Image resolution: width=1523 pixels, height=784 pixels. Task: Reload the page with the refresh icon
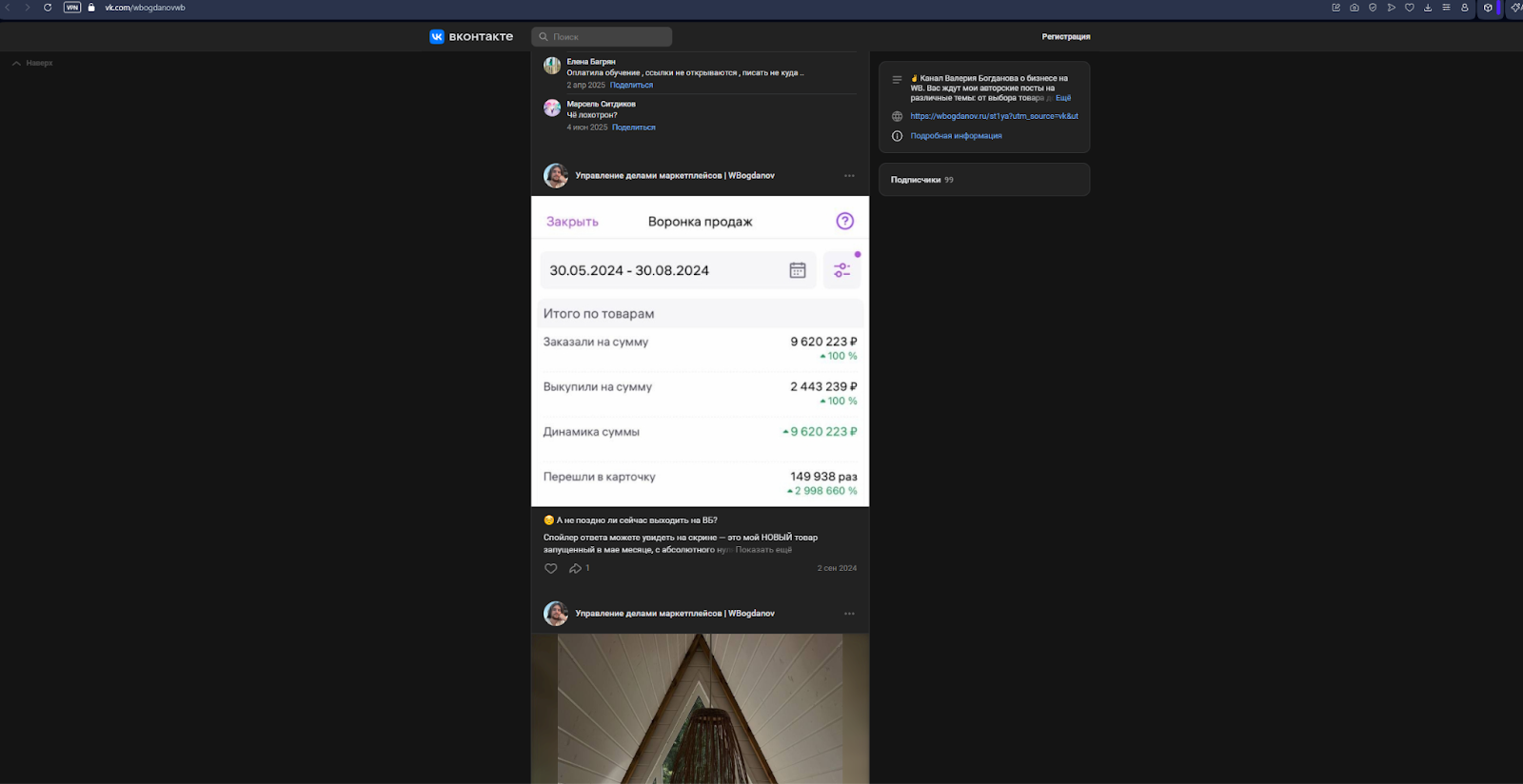48,8
